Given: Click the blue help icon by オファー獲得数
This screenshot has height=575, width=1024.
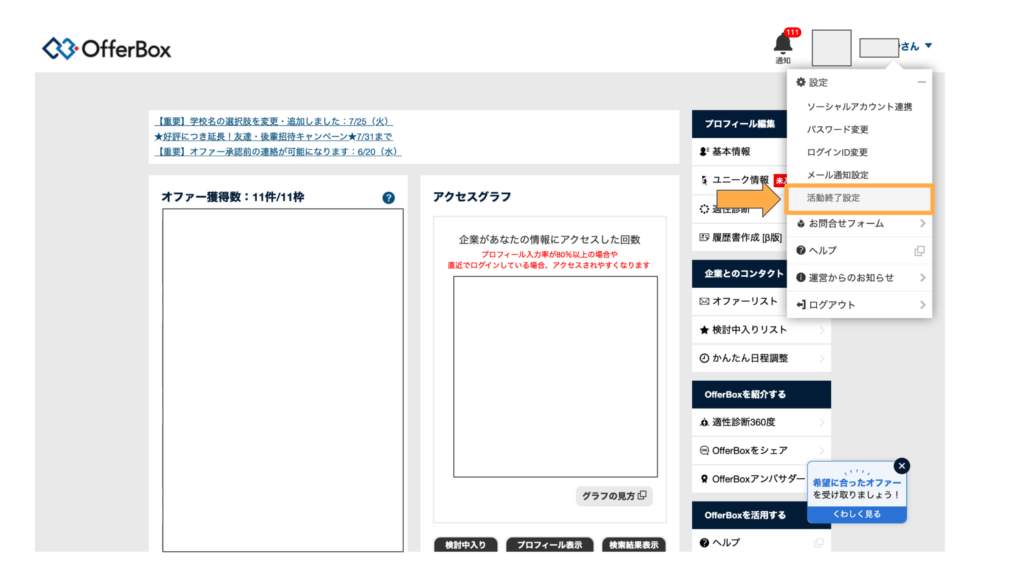Looking at the screenshot, I should tap(389, 198).
